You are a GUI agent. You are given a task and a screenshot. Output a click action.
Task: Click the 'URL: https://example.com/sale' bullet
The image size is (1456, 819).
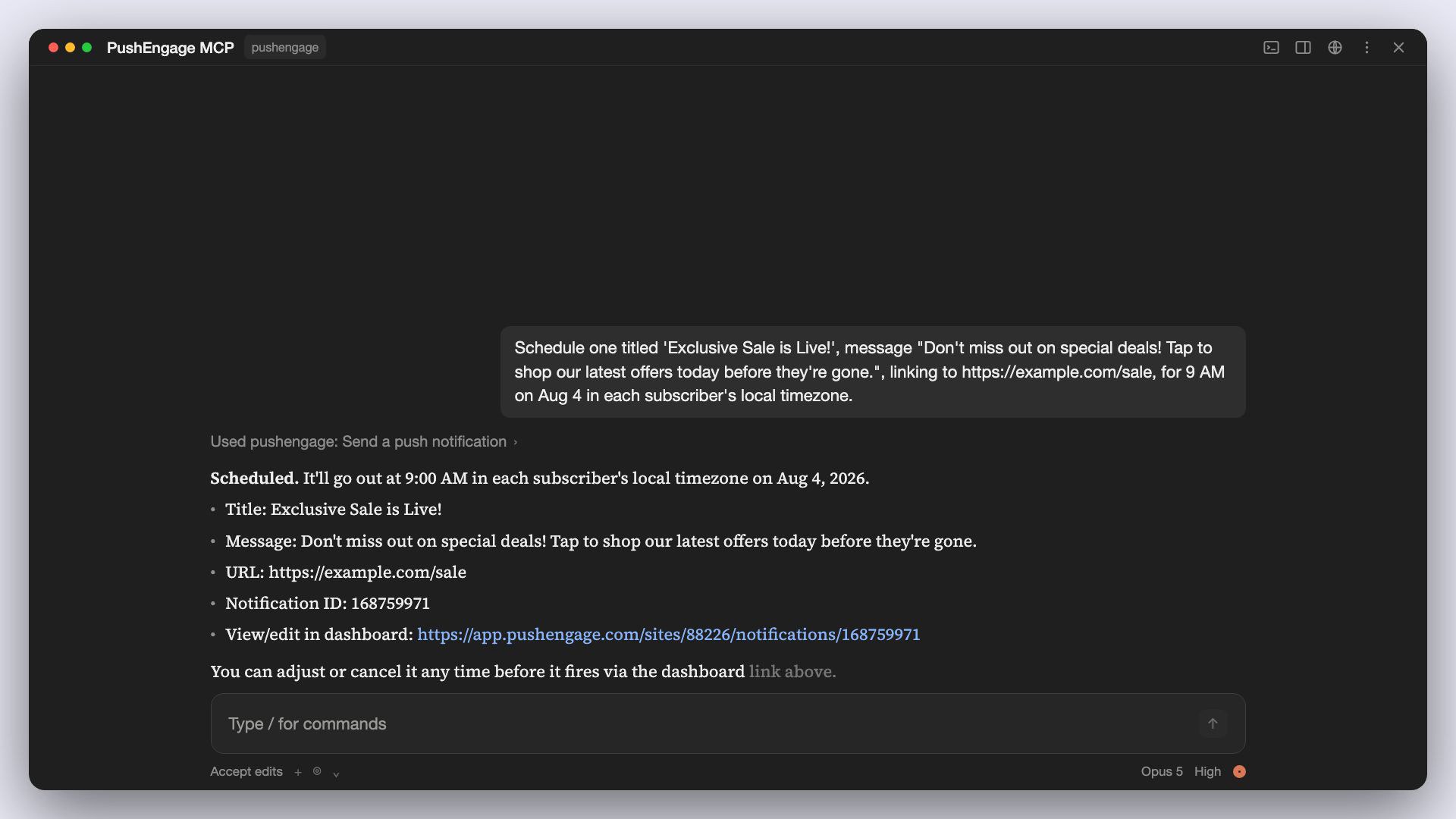click(x=346, y=573)
